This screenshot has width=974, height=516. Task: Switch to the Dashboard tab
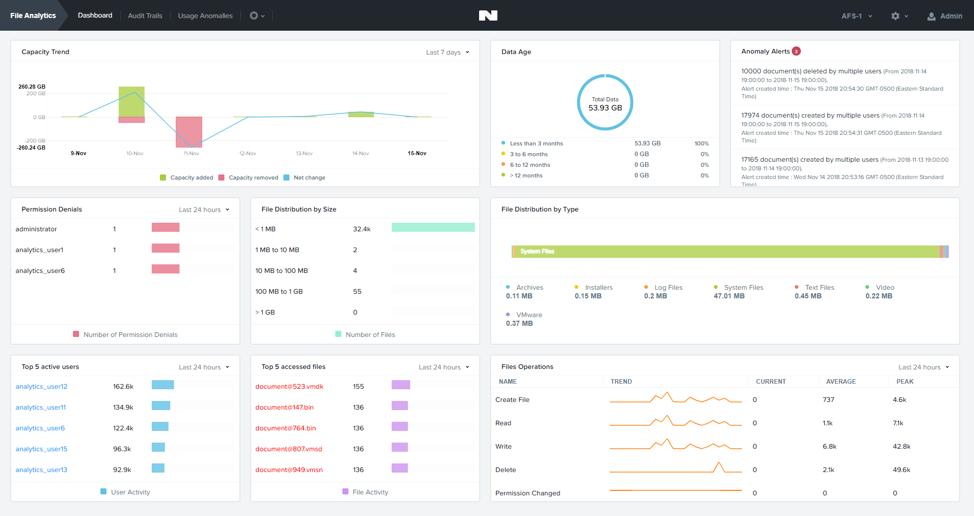point(95,16)
